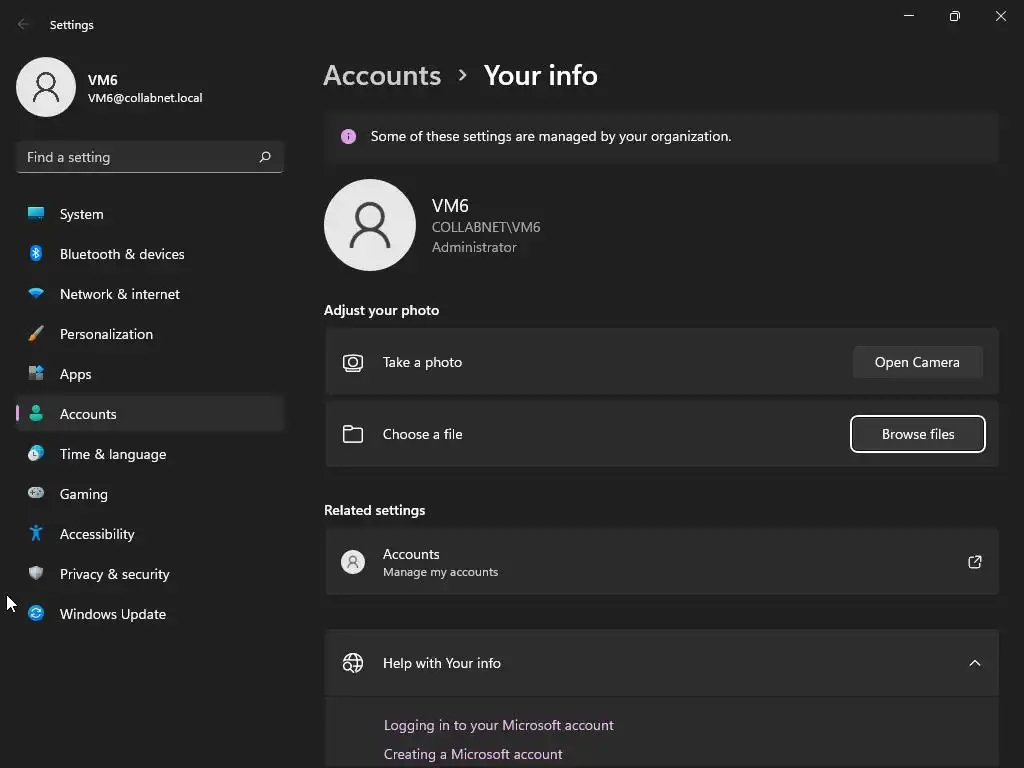Navigate to Accounts breadcrumb heading
This screenshot has height=768, width=1024.
coord(382,75)
